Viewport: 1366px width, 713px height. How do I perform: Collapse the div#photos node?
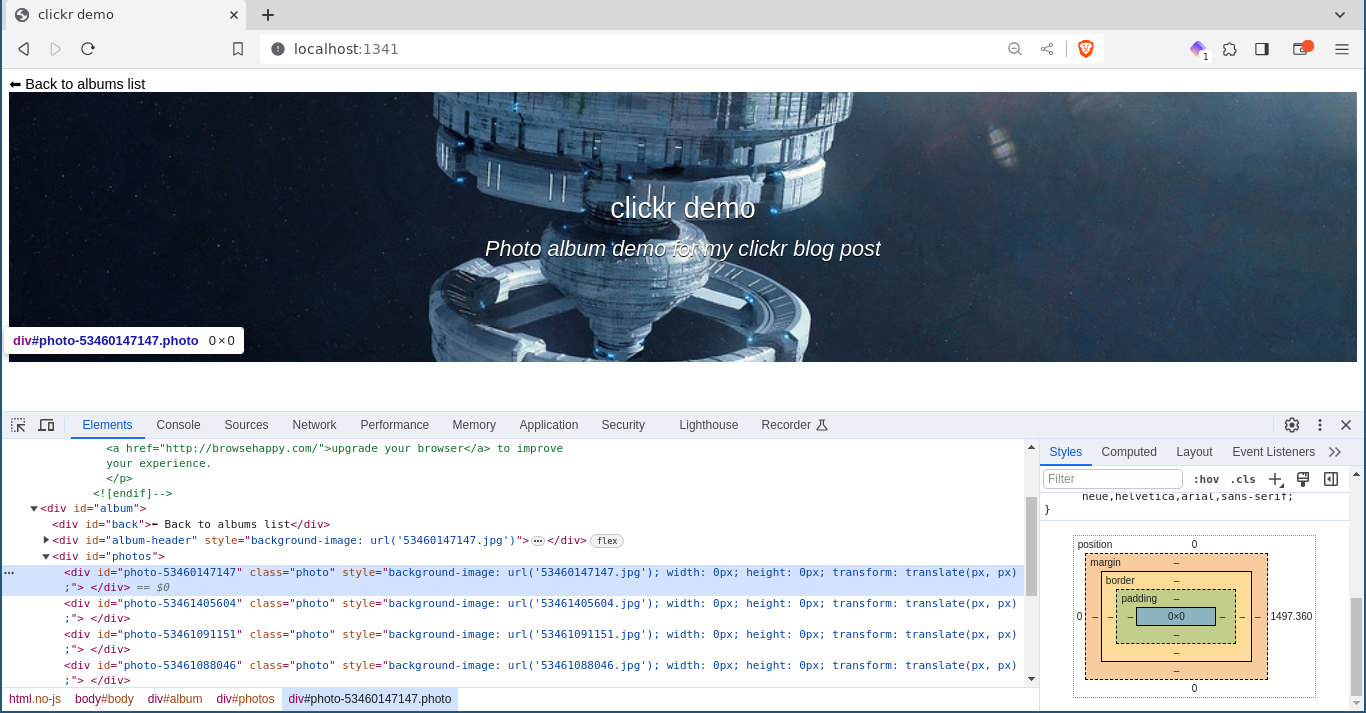coord(46,556)
